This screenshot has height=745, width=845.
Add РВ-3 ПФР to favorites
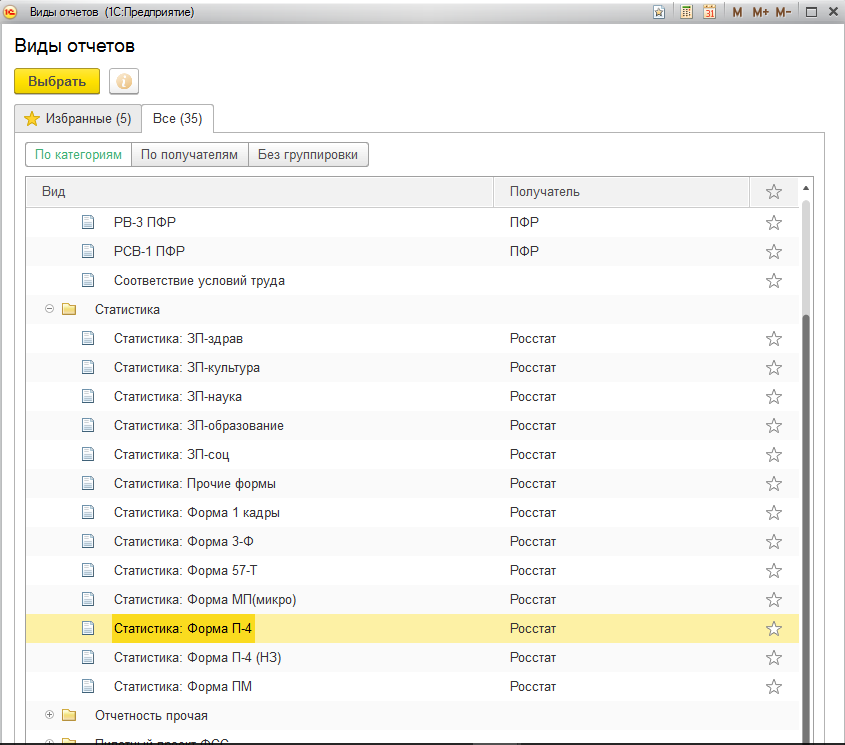point(774,223)
